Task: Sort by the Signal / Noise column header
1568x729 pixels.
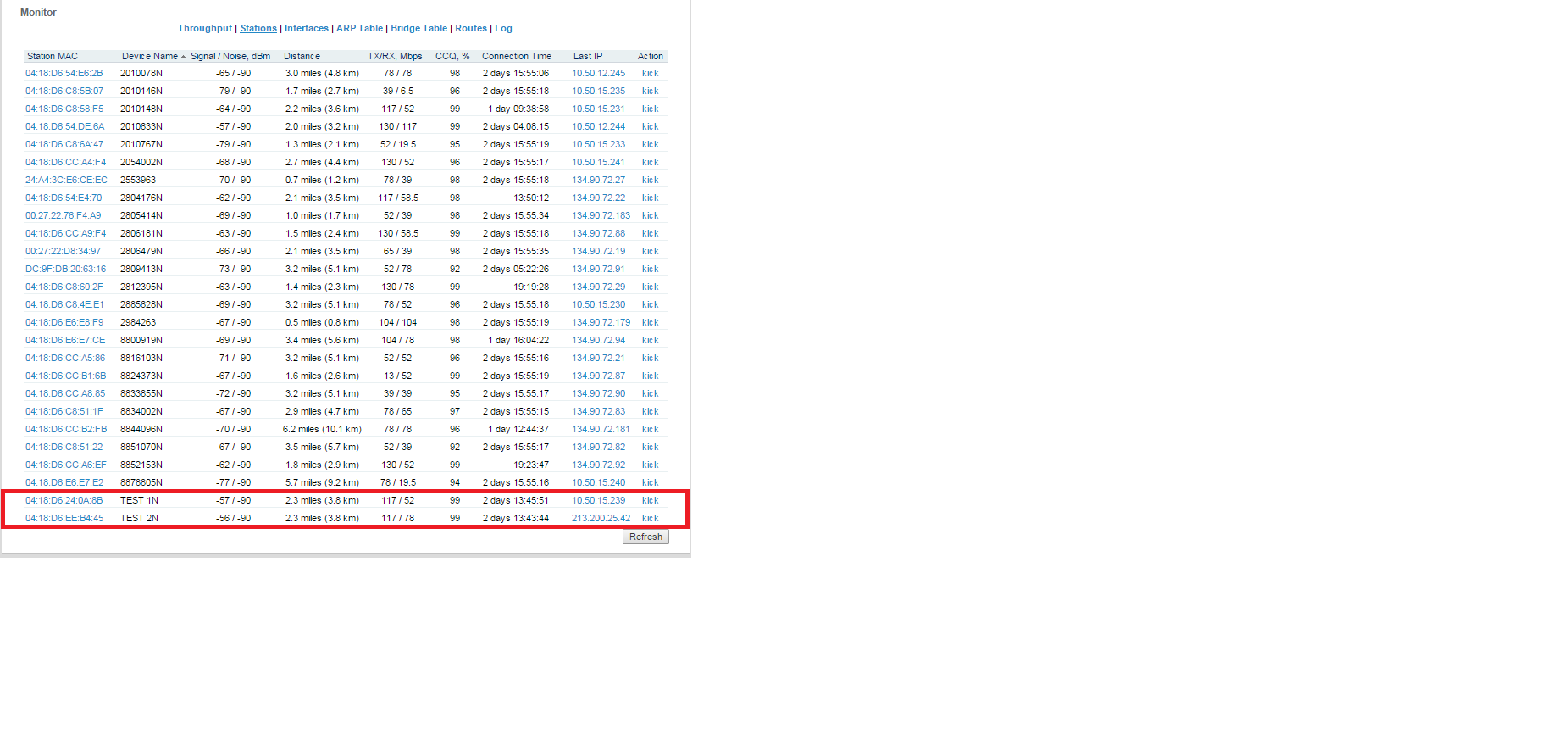Action: (230, 56)
